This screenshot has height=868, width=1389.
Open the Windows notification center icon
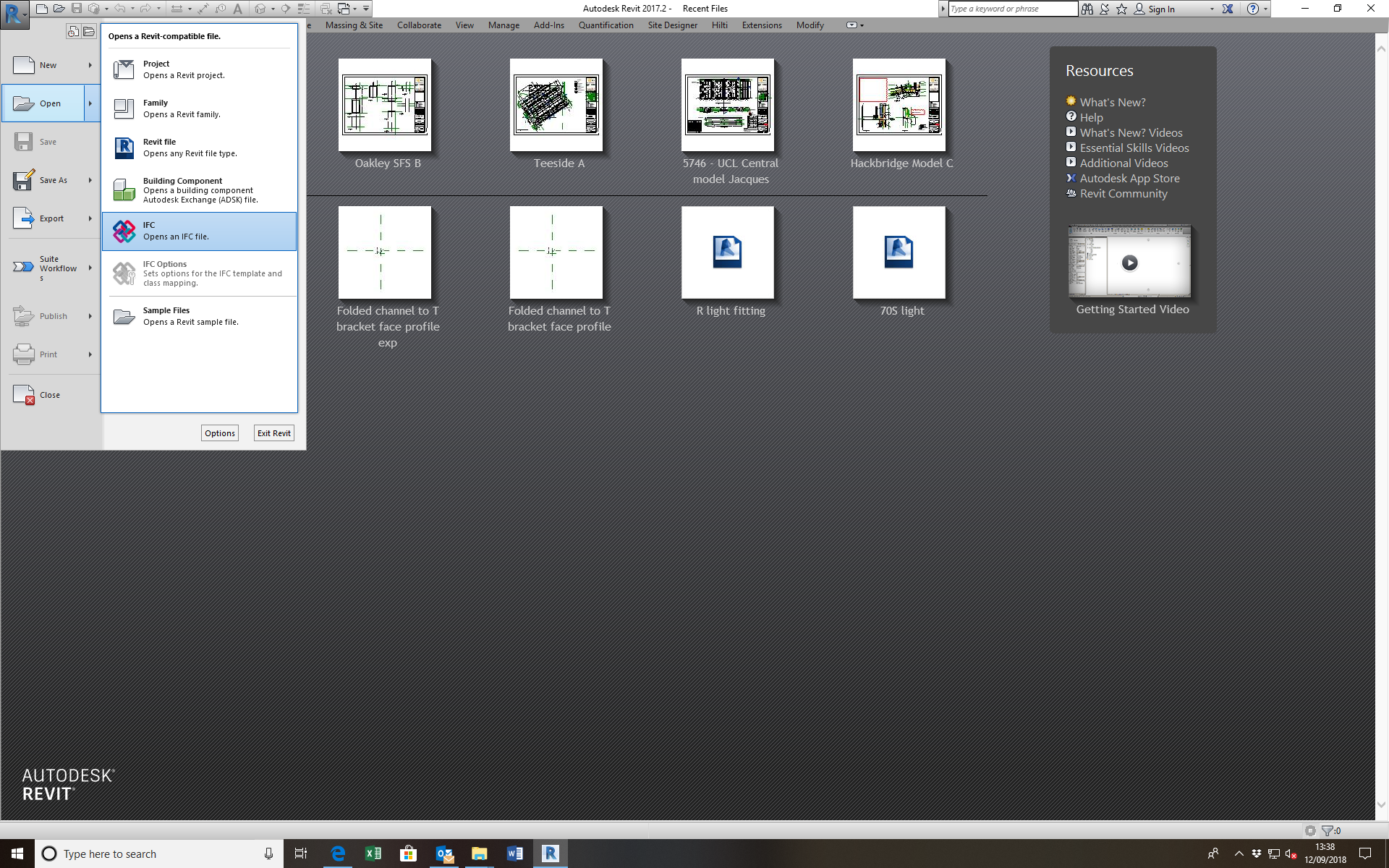click(x=1365, y=854)
